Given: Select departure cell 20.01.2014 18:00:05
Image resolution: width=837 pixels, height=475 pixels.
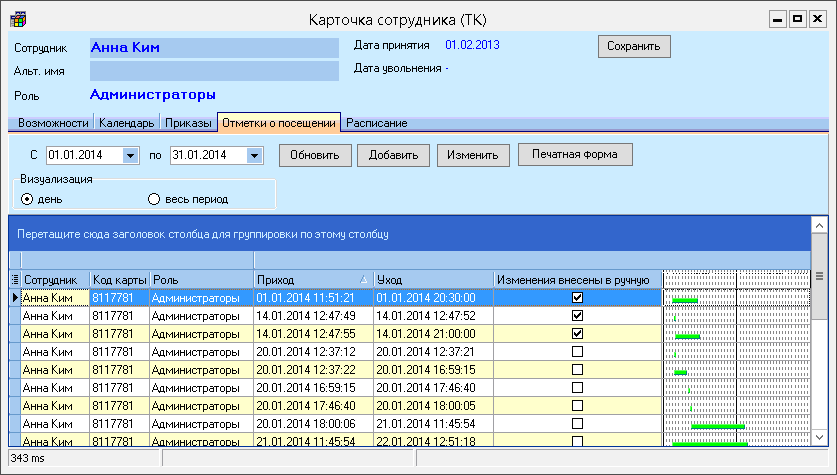Looking at the screenshot, I should point(433,406).
